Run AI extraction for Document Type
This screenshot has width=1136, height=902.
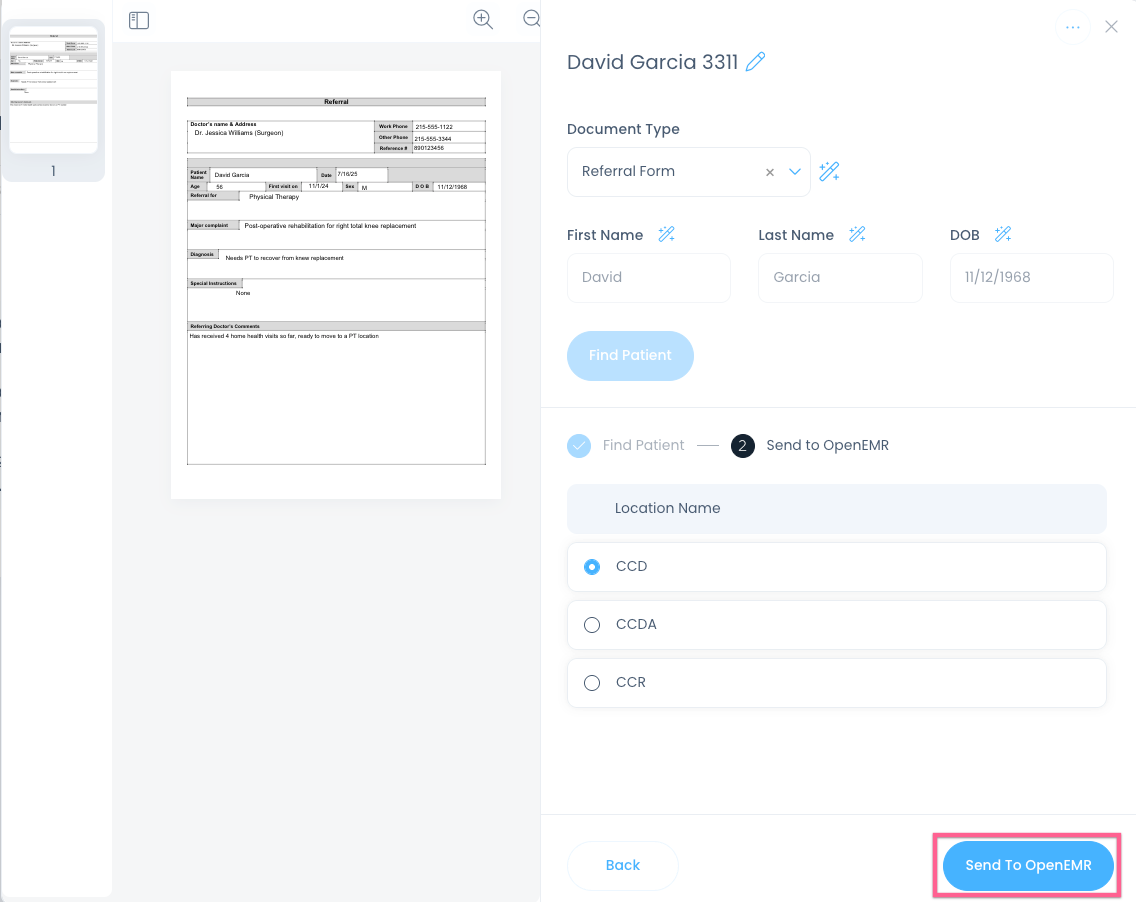coord(829,171)
